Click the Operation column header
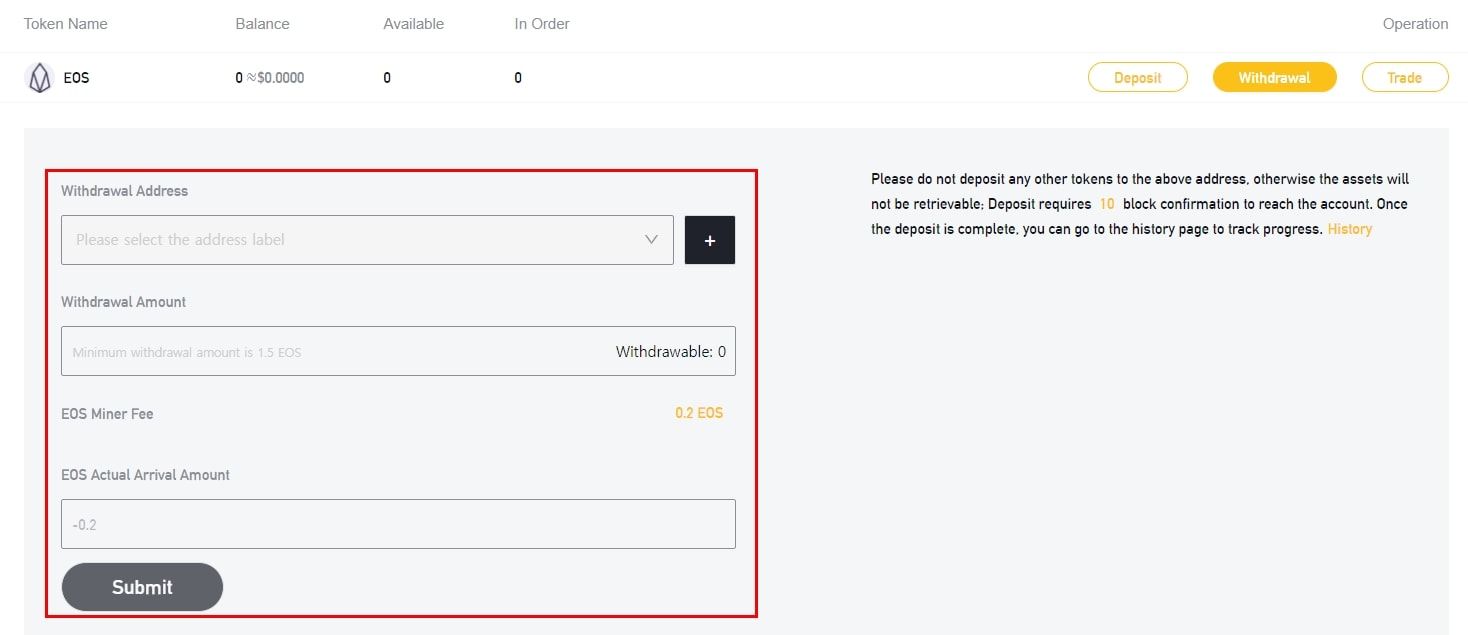 (x=1415, y=24)
